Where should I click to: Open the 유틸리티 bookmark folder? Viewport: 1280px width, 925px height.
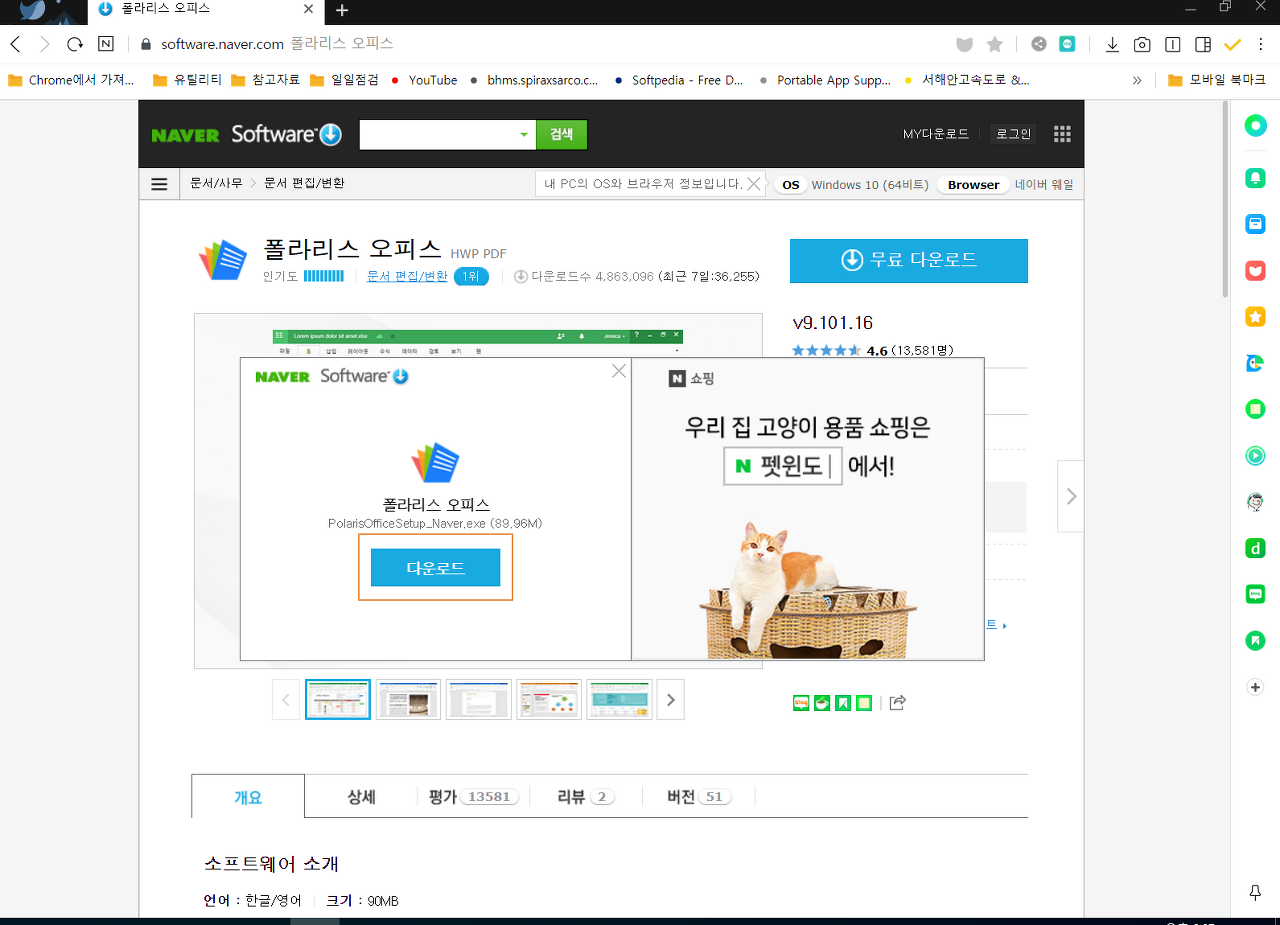click(x=187, y=80)
